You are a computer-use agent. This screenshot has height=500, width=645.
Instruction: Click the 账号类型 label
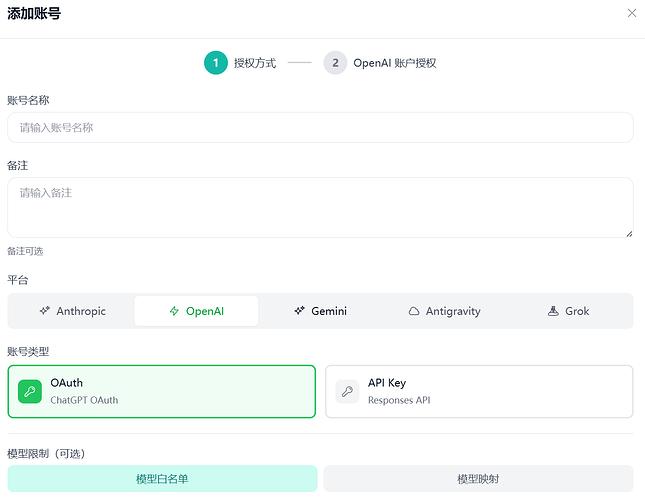coord(28,352)
